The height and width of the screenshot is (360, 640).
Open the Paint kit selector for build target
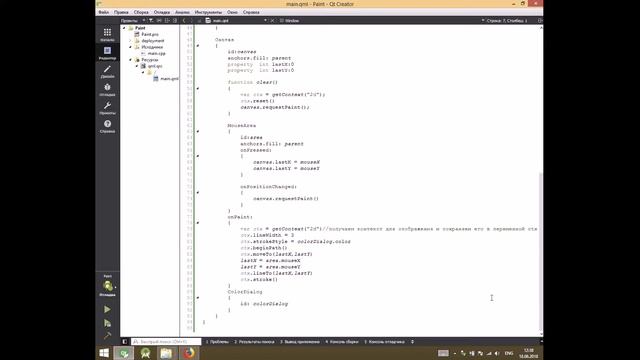pyautogui.click(x=108, y=286)
